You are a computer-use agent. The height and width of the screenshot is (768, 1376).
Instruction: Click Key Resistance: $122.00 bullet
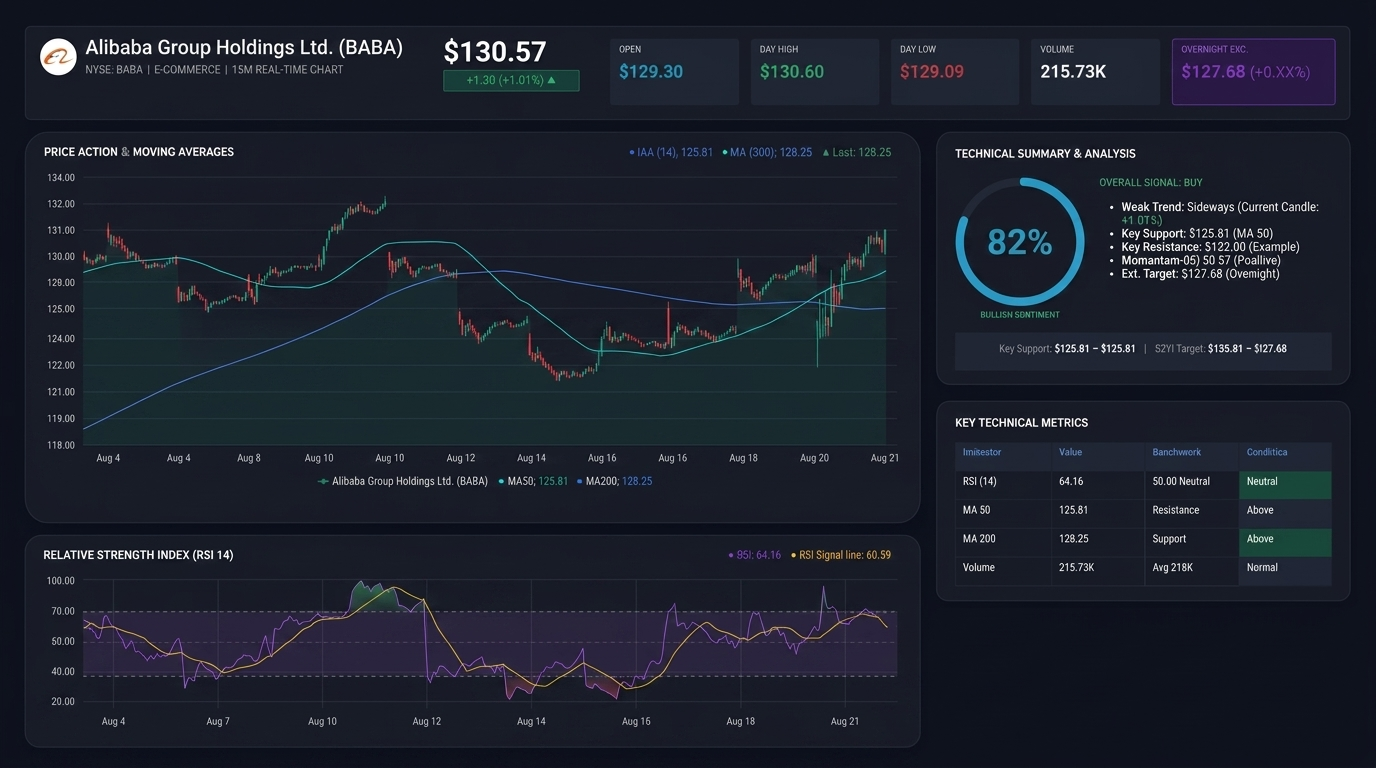1210,247
